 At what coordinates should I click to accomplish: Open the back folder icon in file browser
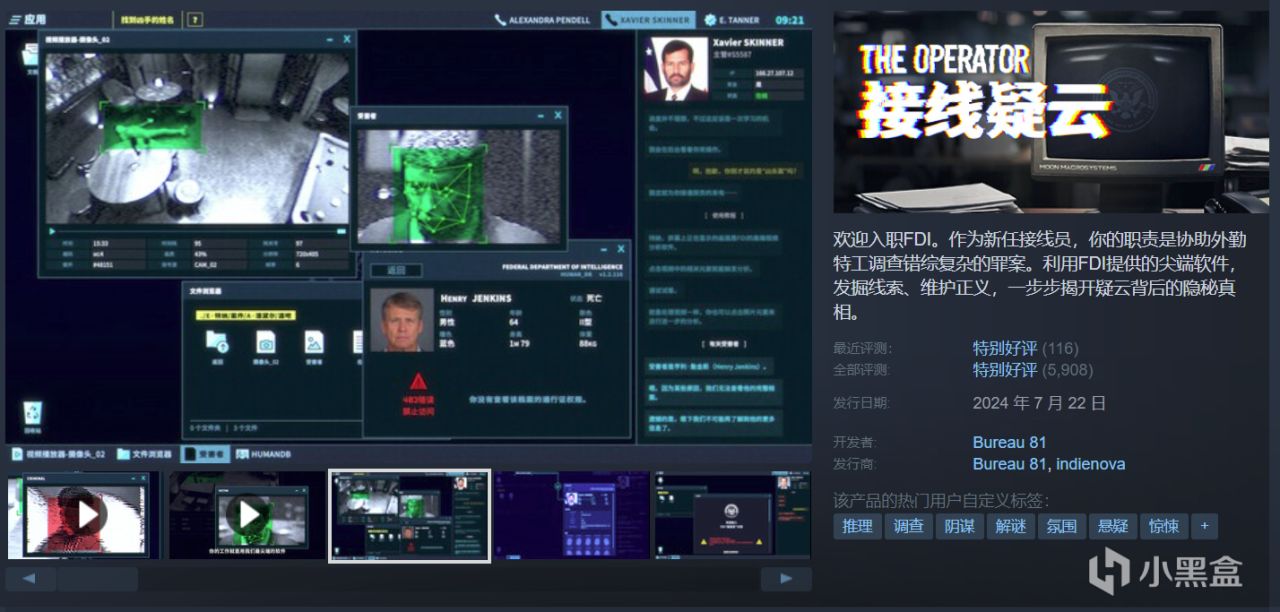[217, 341]
